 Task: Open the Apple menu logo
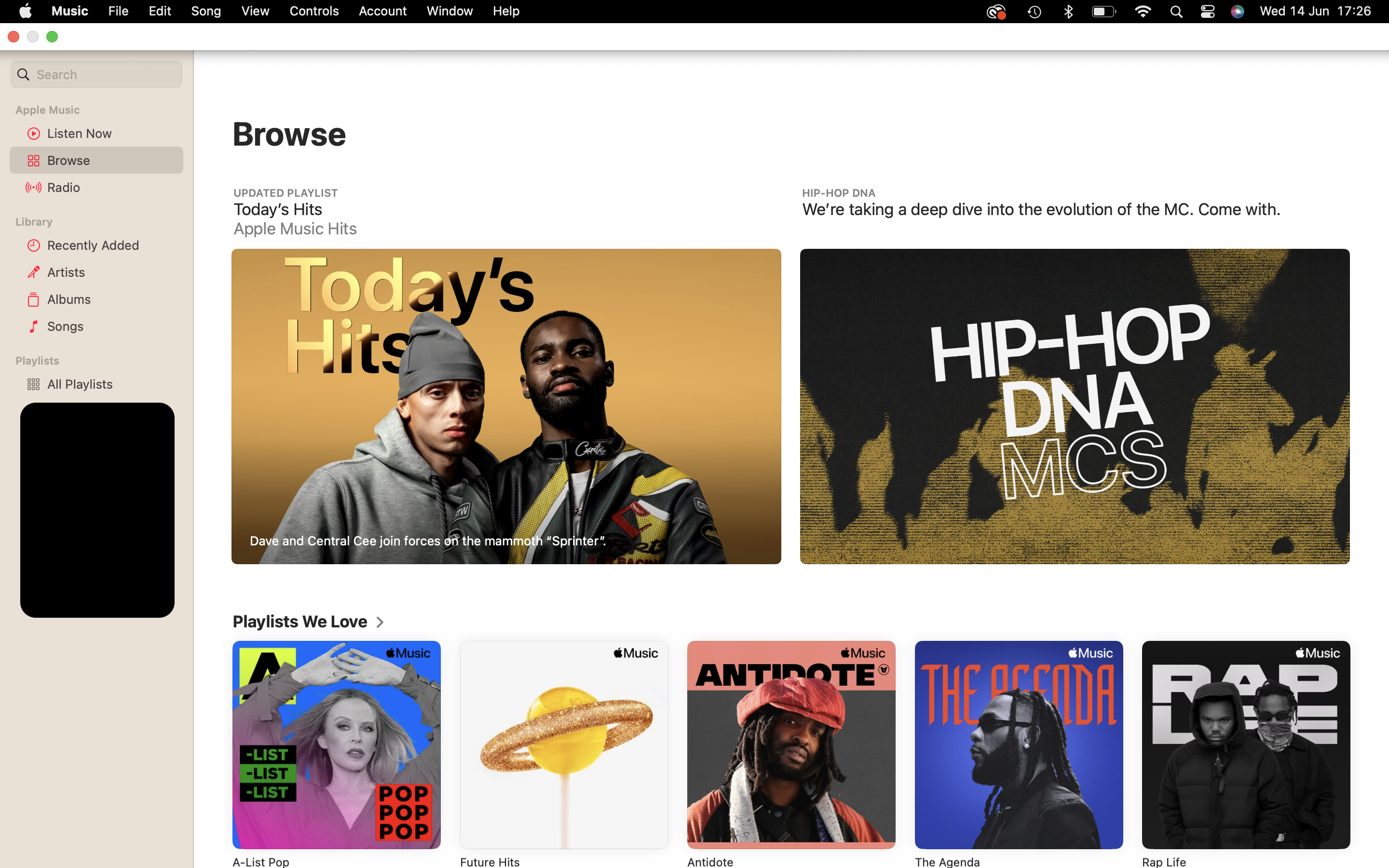pos(25,12)
